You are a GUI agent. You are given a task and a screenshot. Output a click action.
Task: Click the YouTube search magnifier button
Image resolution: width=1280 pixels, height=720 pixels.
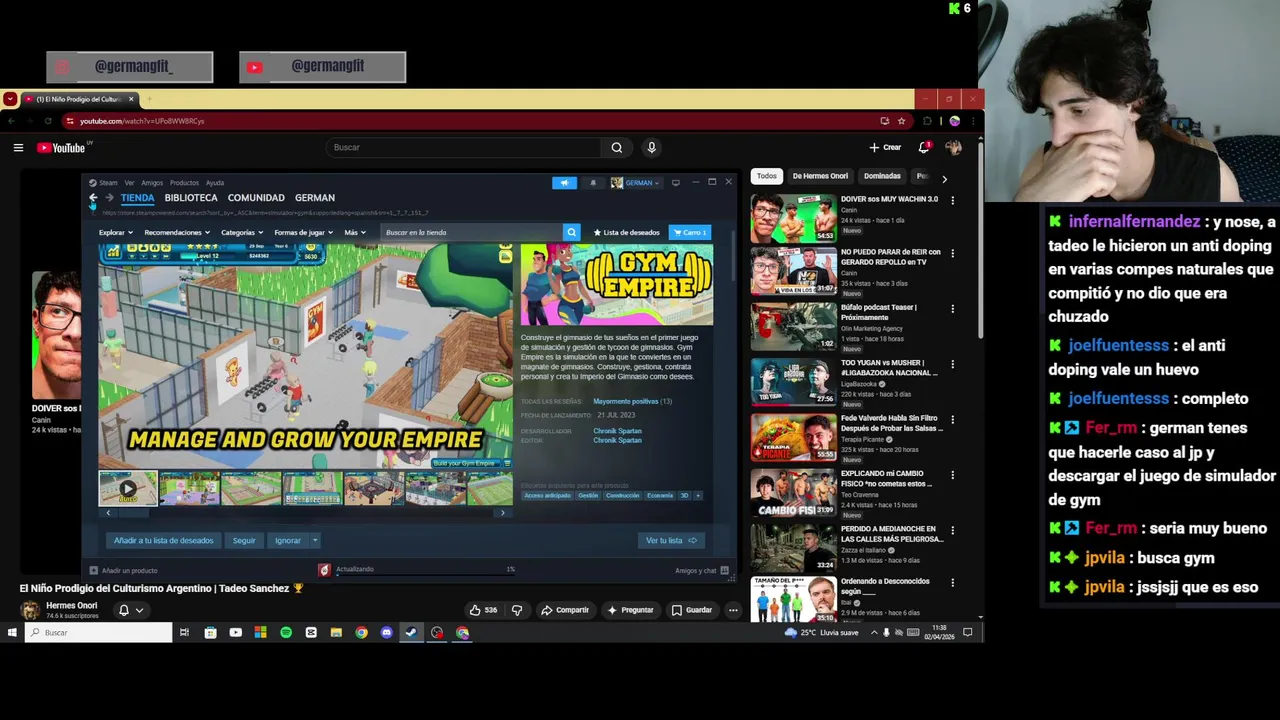[617, 147]
